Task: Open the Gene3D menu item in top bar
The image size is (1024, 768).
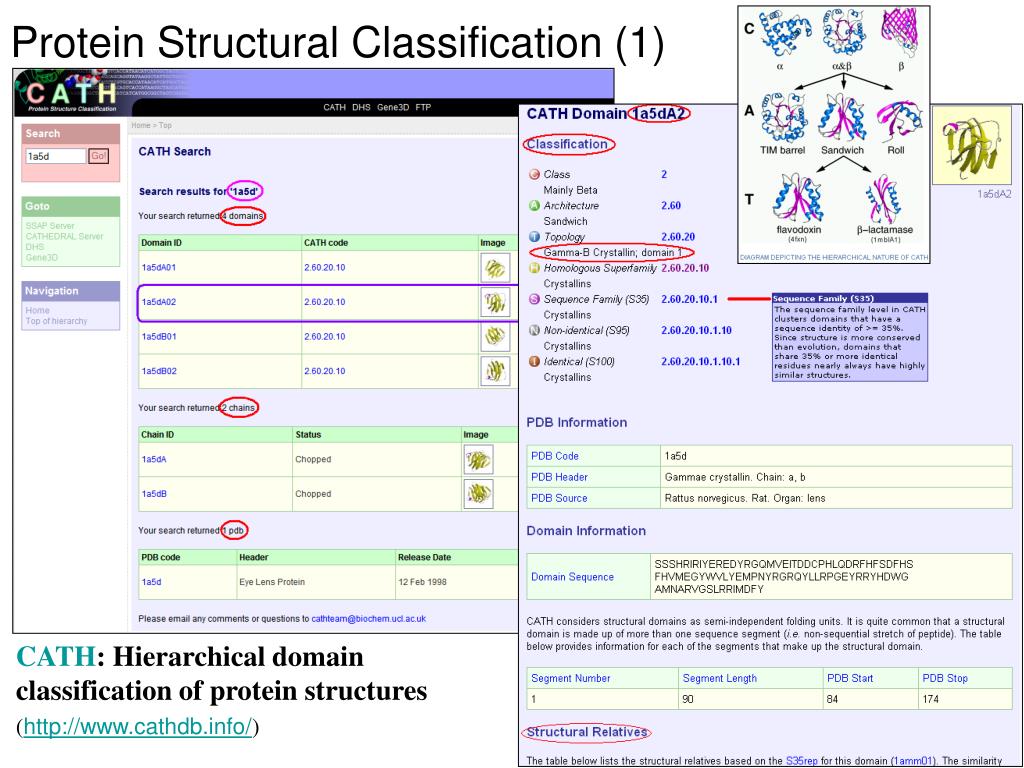Action: coord(392,107)
